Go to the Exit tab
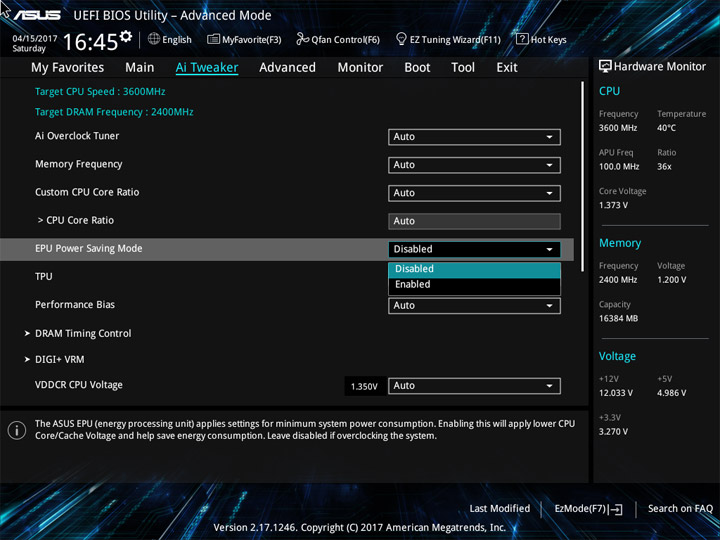This screenshot has width=720, height=540. (507, 68)
